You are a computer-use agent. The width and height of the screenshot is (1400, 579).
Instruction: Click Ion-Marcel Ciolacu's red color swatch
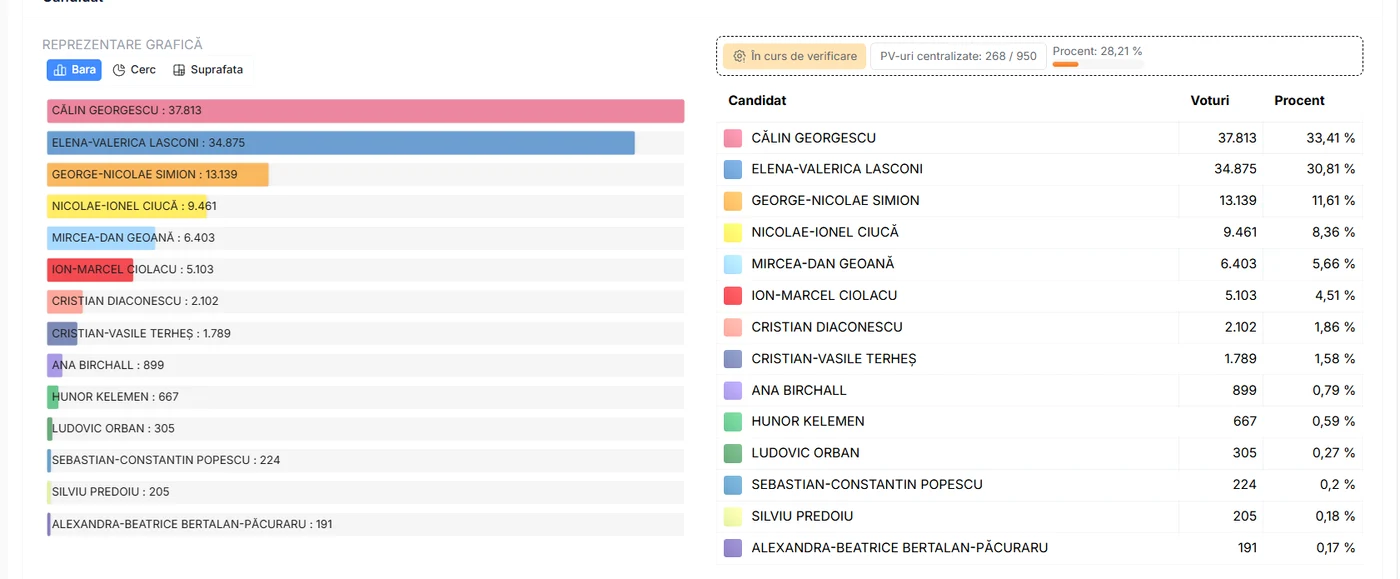tap(733, 296)
